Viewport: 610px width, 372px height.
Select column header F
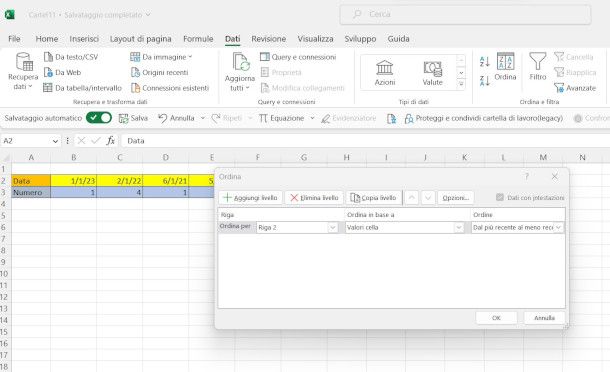click(x=258, y=158)
